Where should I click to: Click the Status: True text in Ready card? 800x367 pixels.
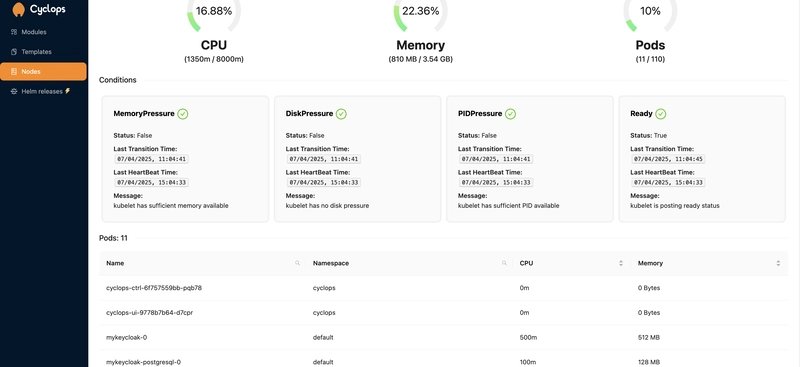point(648,136)
